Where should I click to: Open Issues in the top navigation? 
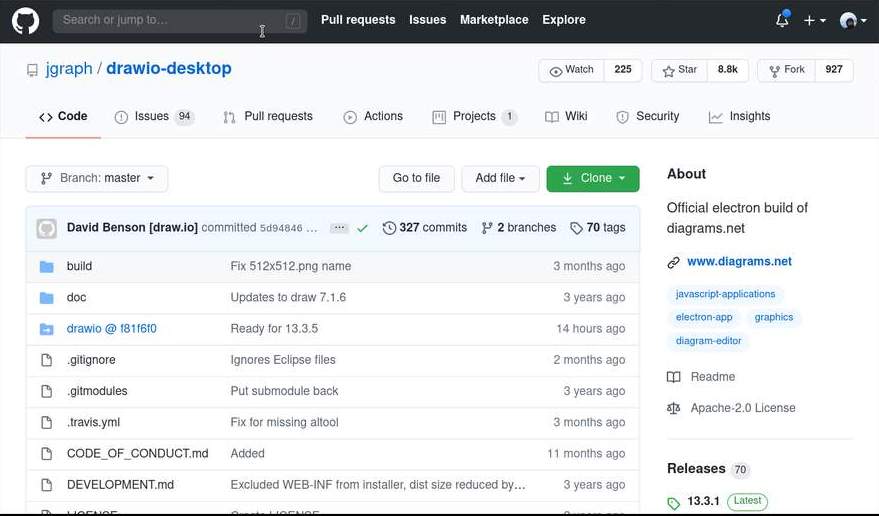coord(427,20)
